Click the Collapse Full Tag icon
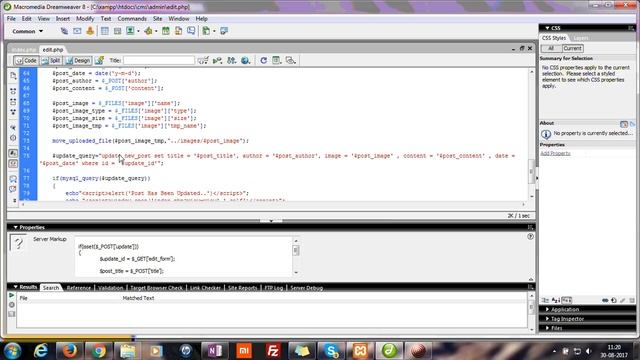 tap(13, 91)
